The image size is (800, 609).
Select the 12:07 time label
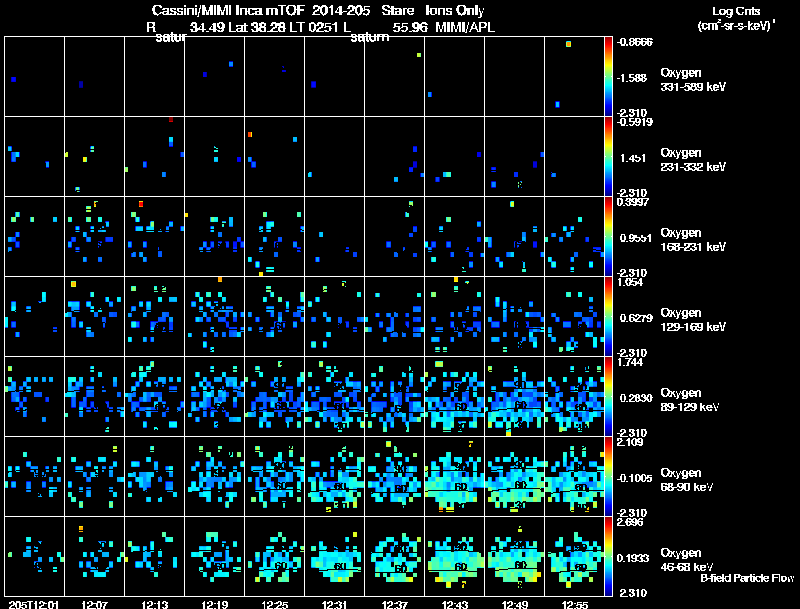coord(94,604)
